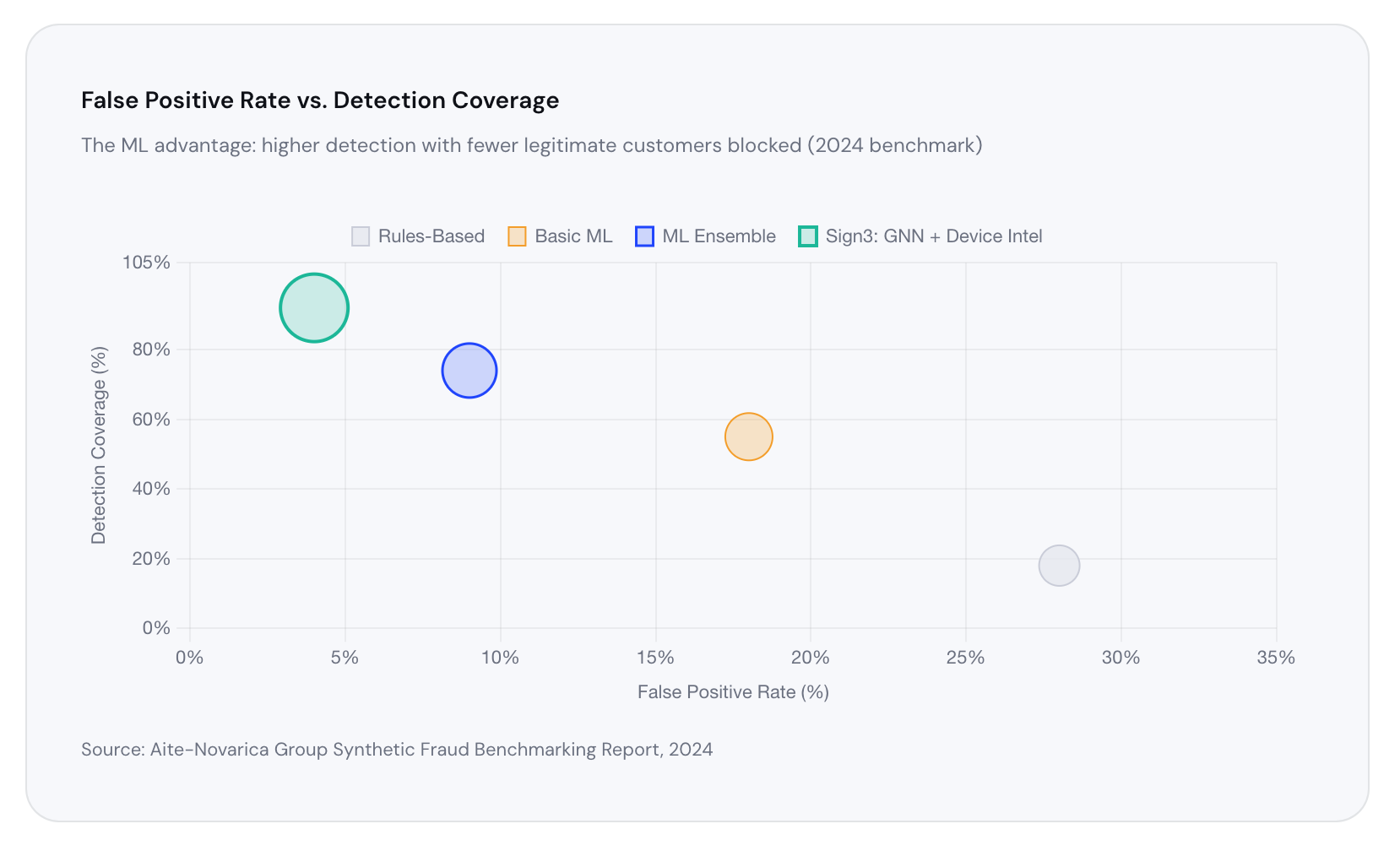Click the subtitle about the ML advantage
This screenshot has width=1400, height=851.
pos(531,145)
